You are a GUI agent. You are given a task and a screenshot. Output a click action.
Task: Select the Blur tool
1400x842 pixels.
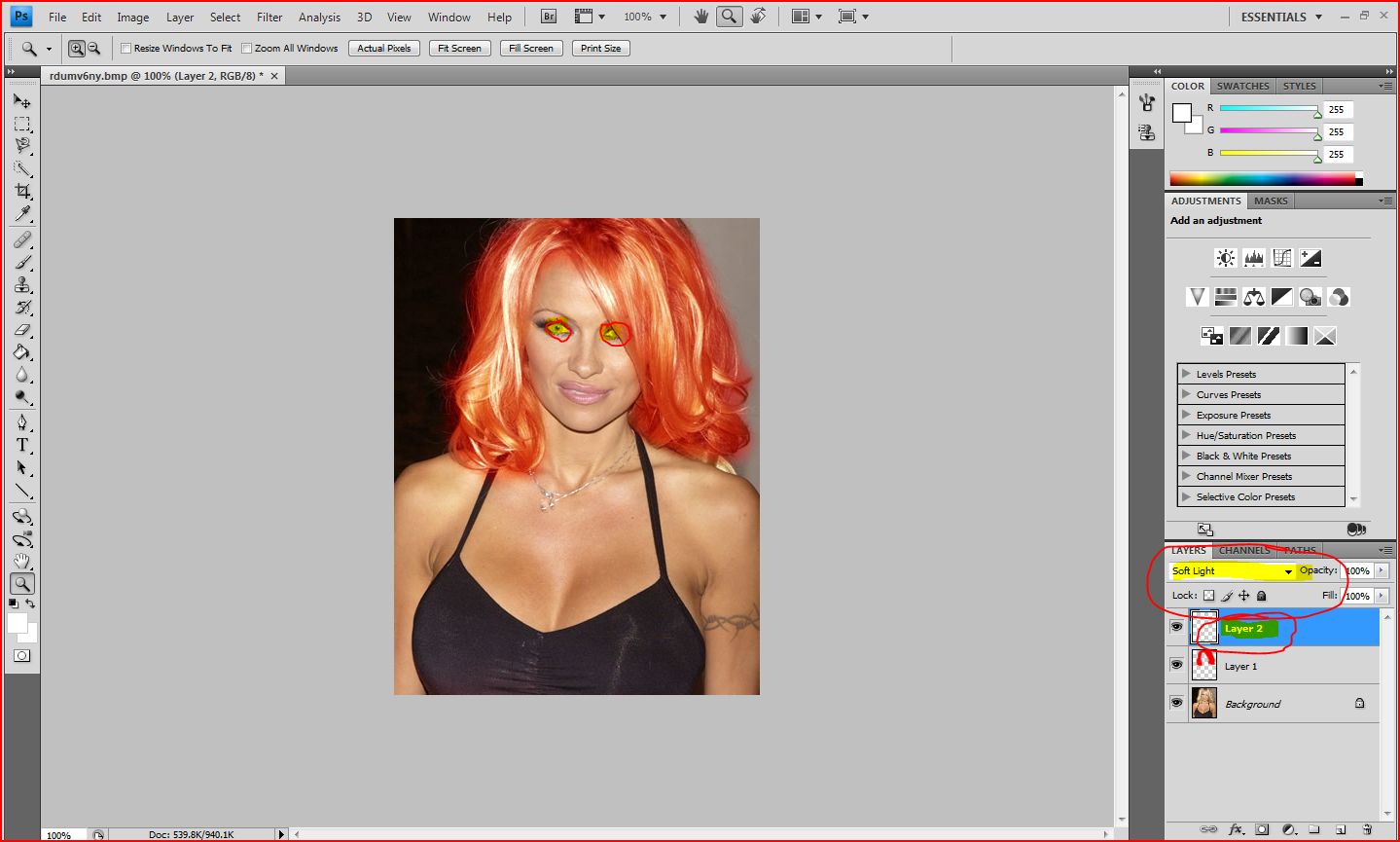[x=21, y=375]
